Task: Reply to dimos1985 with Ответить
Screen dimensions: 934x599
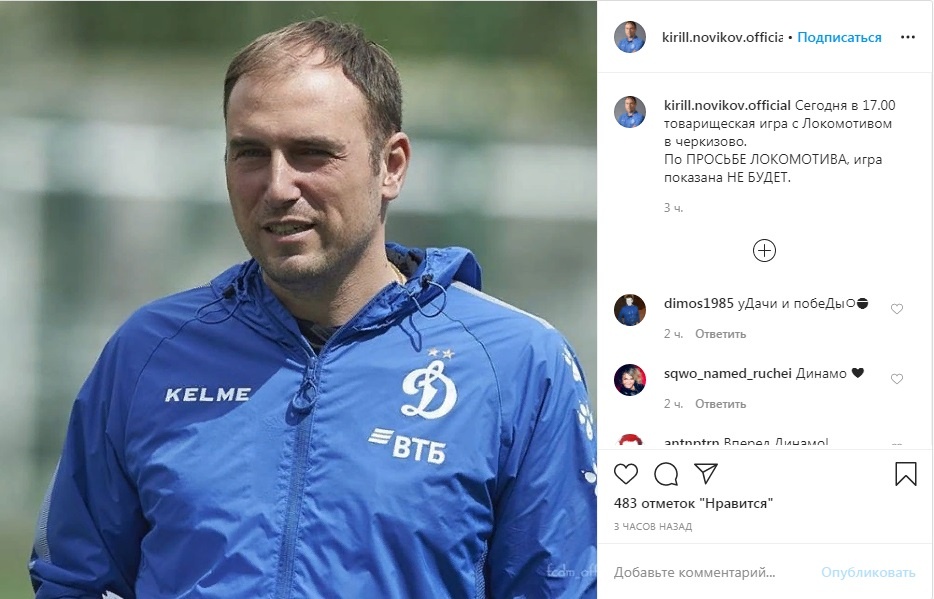Action: coord(720,333)
